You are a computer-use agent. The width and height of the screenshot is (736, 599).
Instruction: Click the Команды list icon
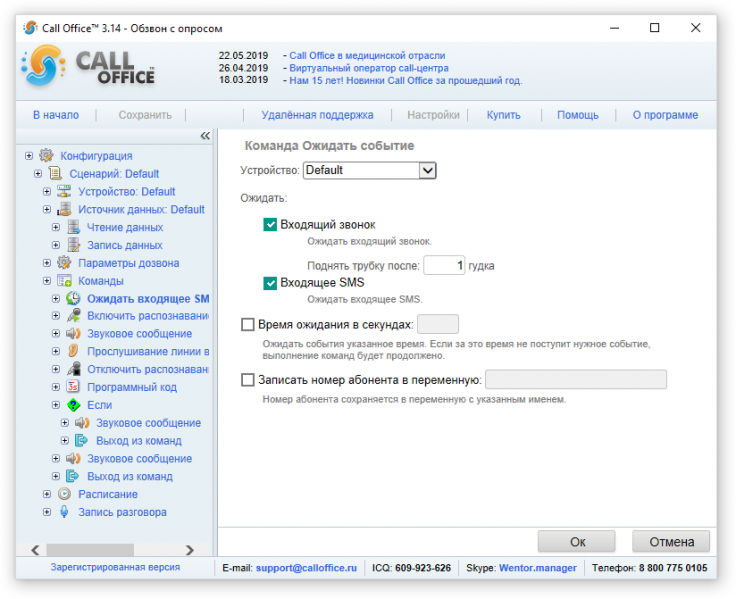pos(64,280)
